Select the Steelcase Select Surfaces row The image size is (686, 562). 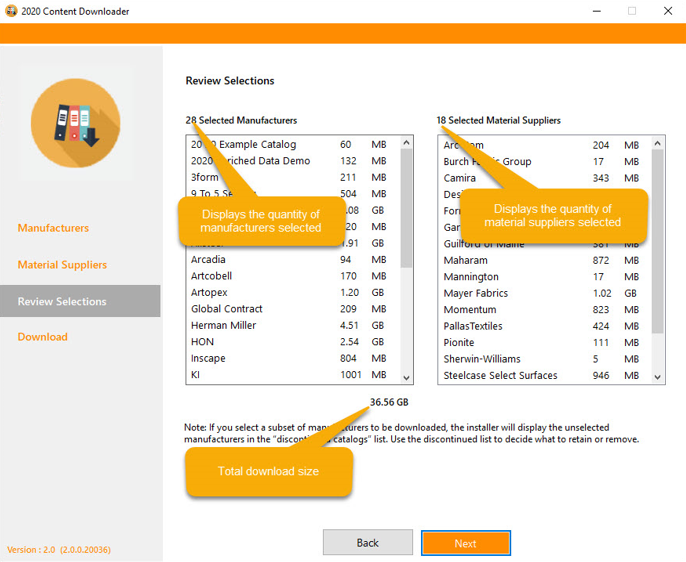[x=545, y=375]
